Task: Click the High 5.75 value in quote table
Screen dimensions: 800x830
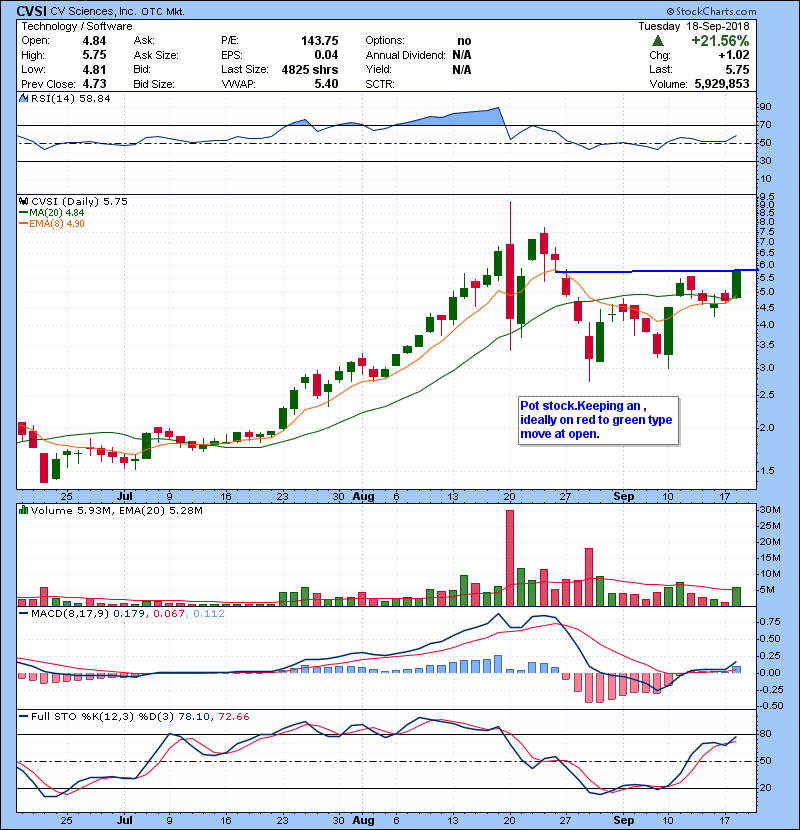Action: (x=94, y=55)
